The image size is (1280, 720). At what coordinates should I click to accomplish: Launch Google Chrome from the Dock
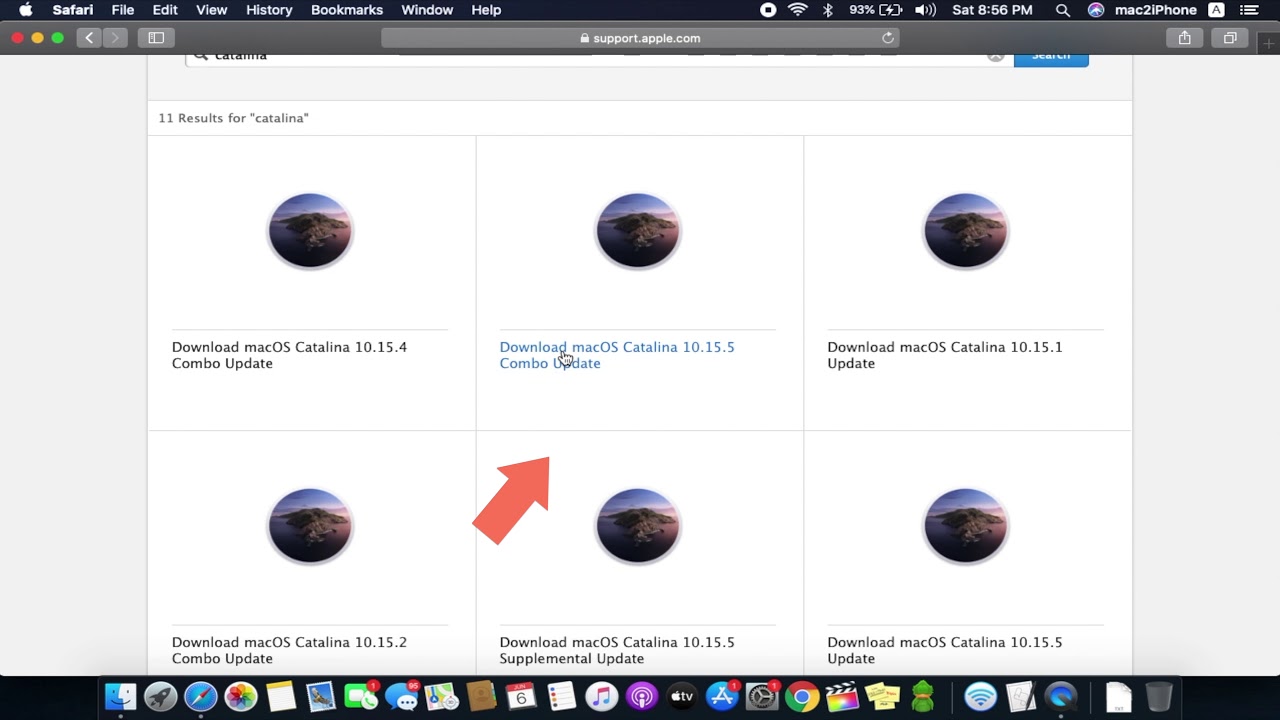802,696
